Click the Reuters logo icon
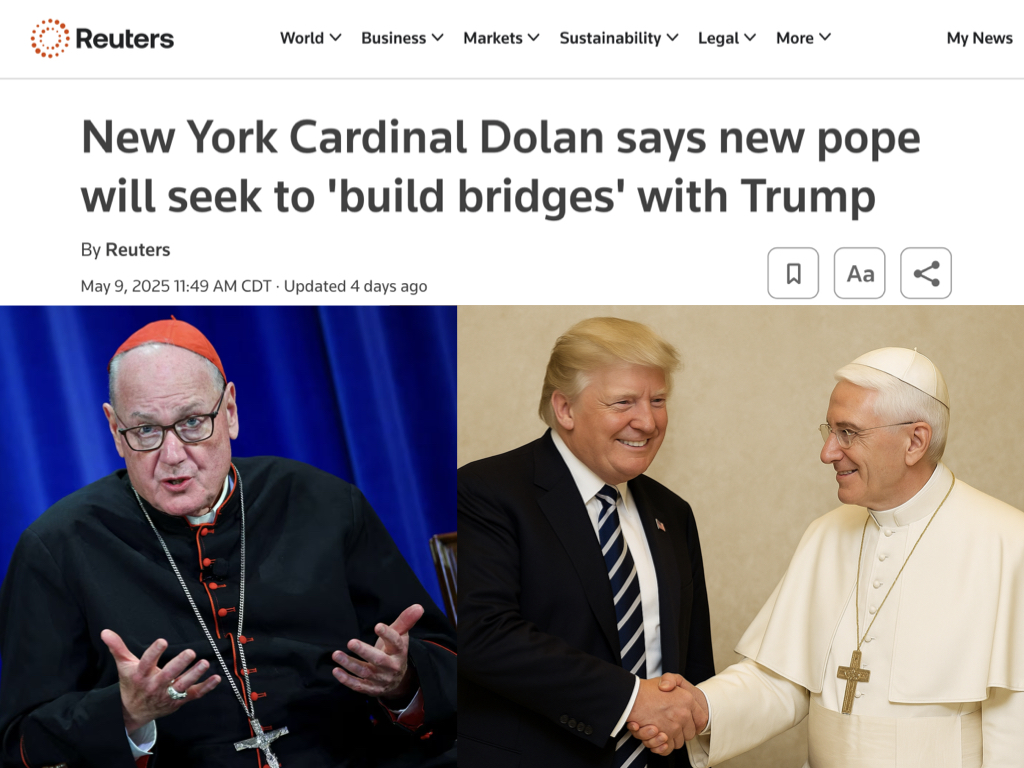Screen dimensions: 1024x768 click(x=50, y=39)
